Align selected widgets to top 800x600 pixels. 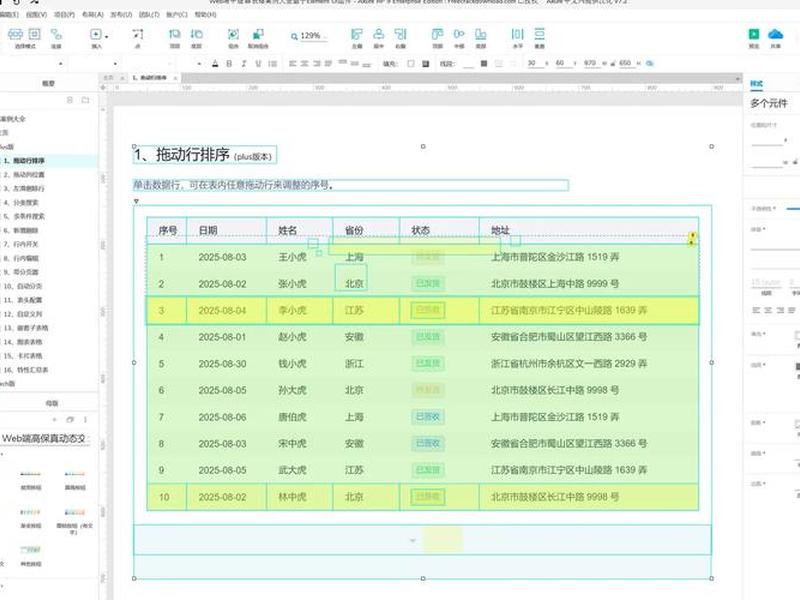point(437,34)
